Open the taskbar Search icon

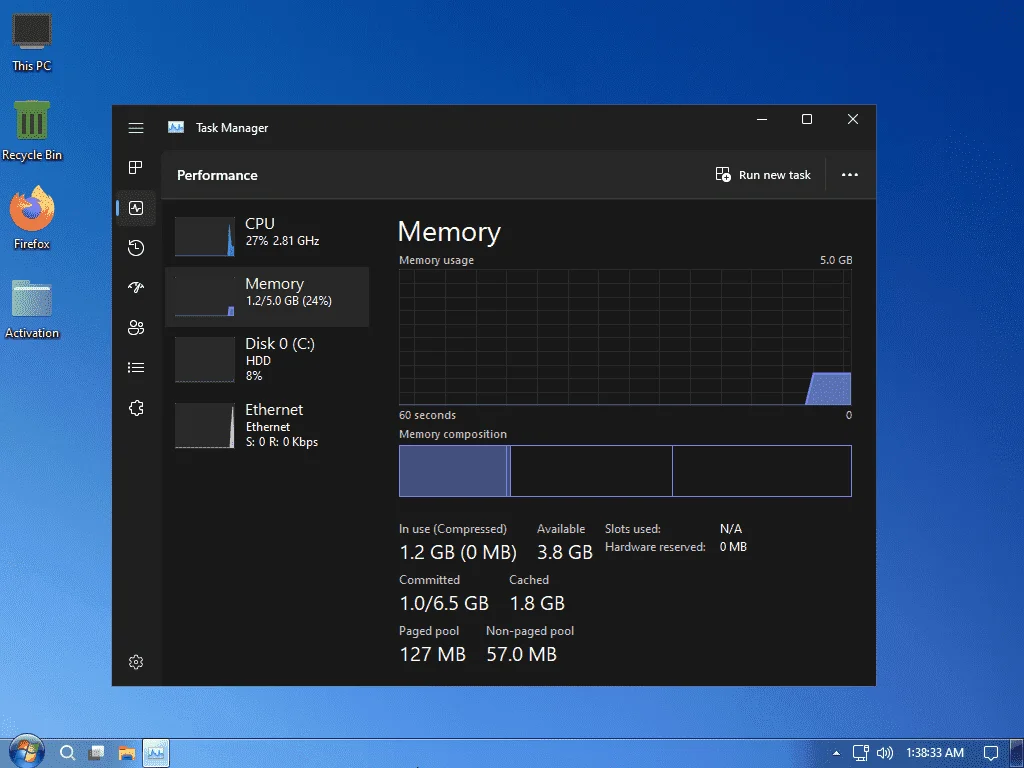pyautogui.click(x=67, y=753)
